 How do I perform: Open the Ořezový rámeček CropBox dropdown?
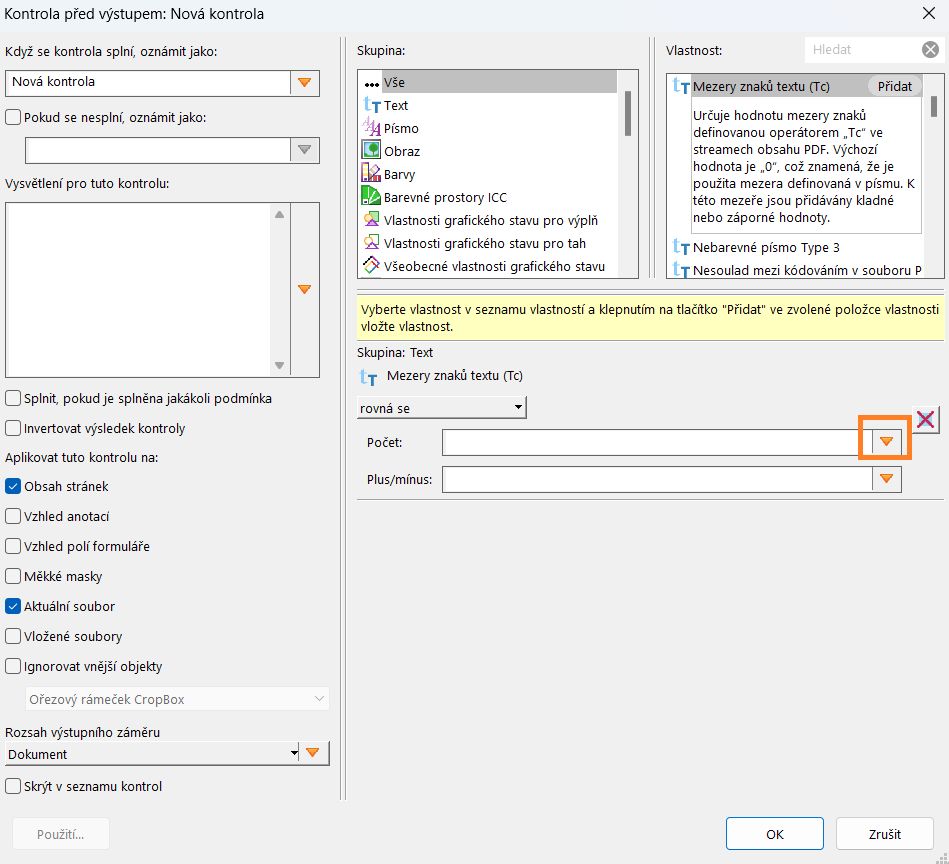[177, 699]
